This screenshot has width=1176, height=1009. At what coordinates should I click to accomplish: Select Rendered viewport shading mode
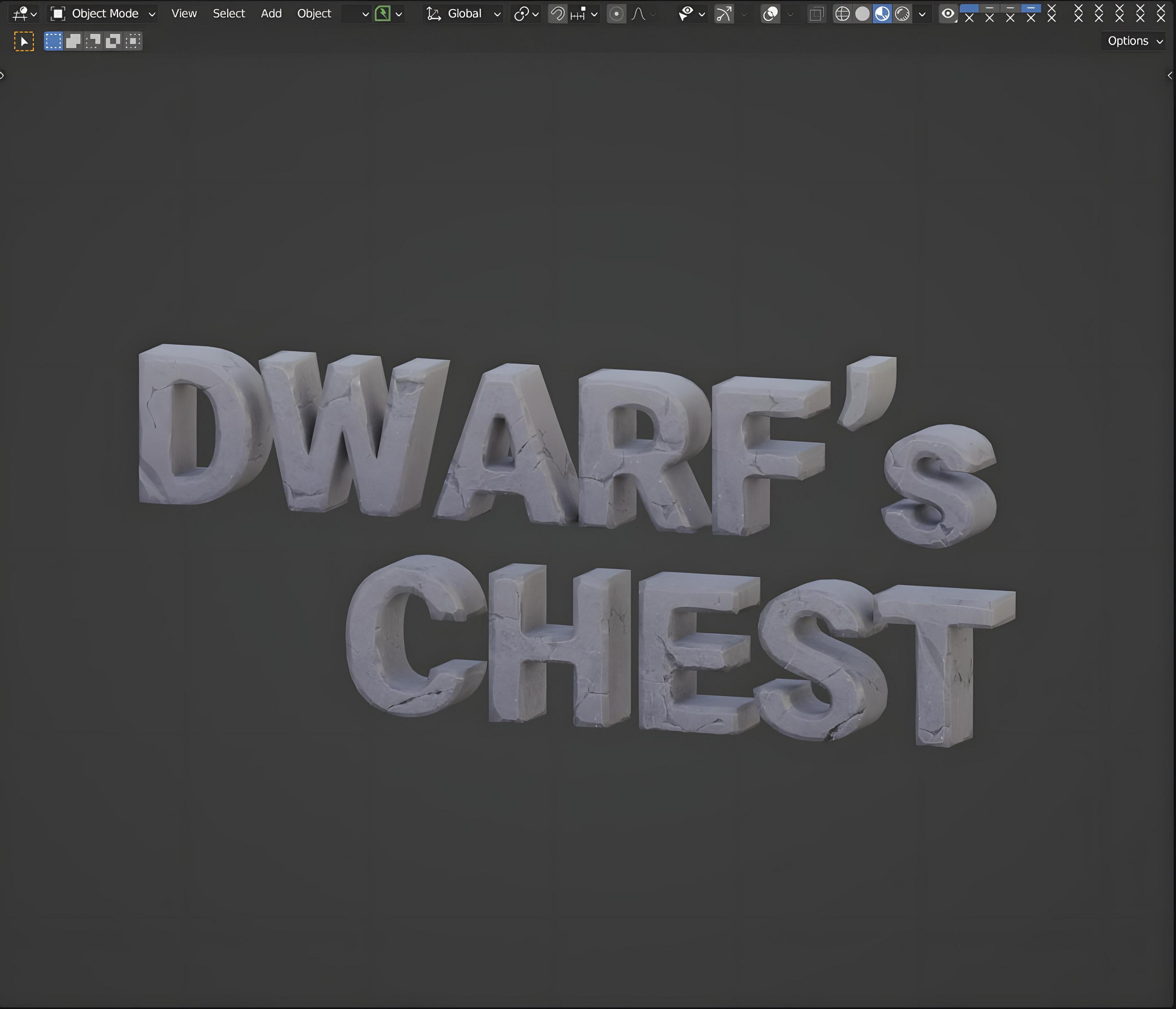point(902,14)
